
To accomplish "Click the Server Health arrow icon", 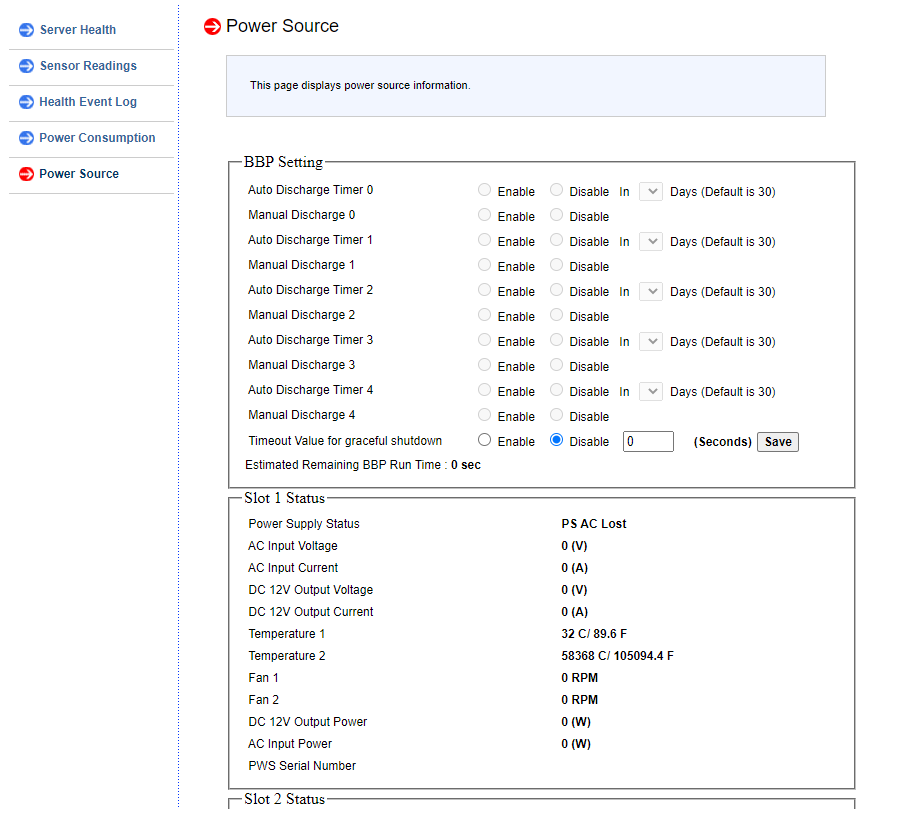I will click(x=26, y=30).
